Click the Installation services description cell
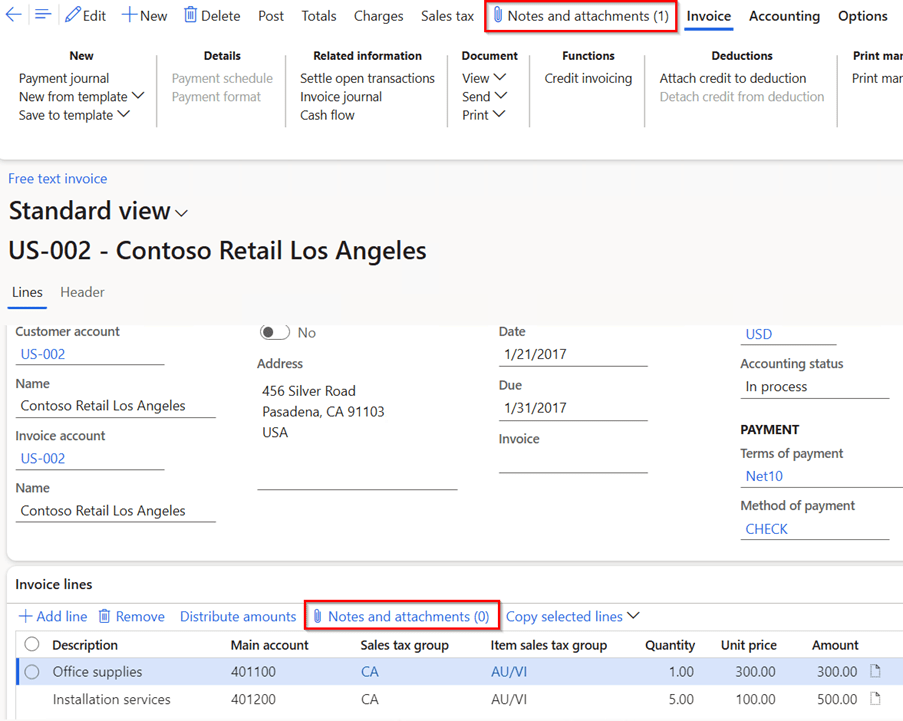Viewport: 903px width, 721px height. pos(111,699)
